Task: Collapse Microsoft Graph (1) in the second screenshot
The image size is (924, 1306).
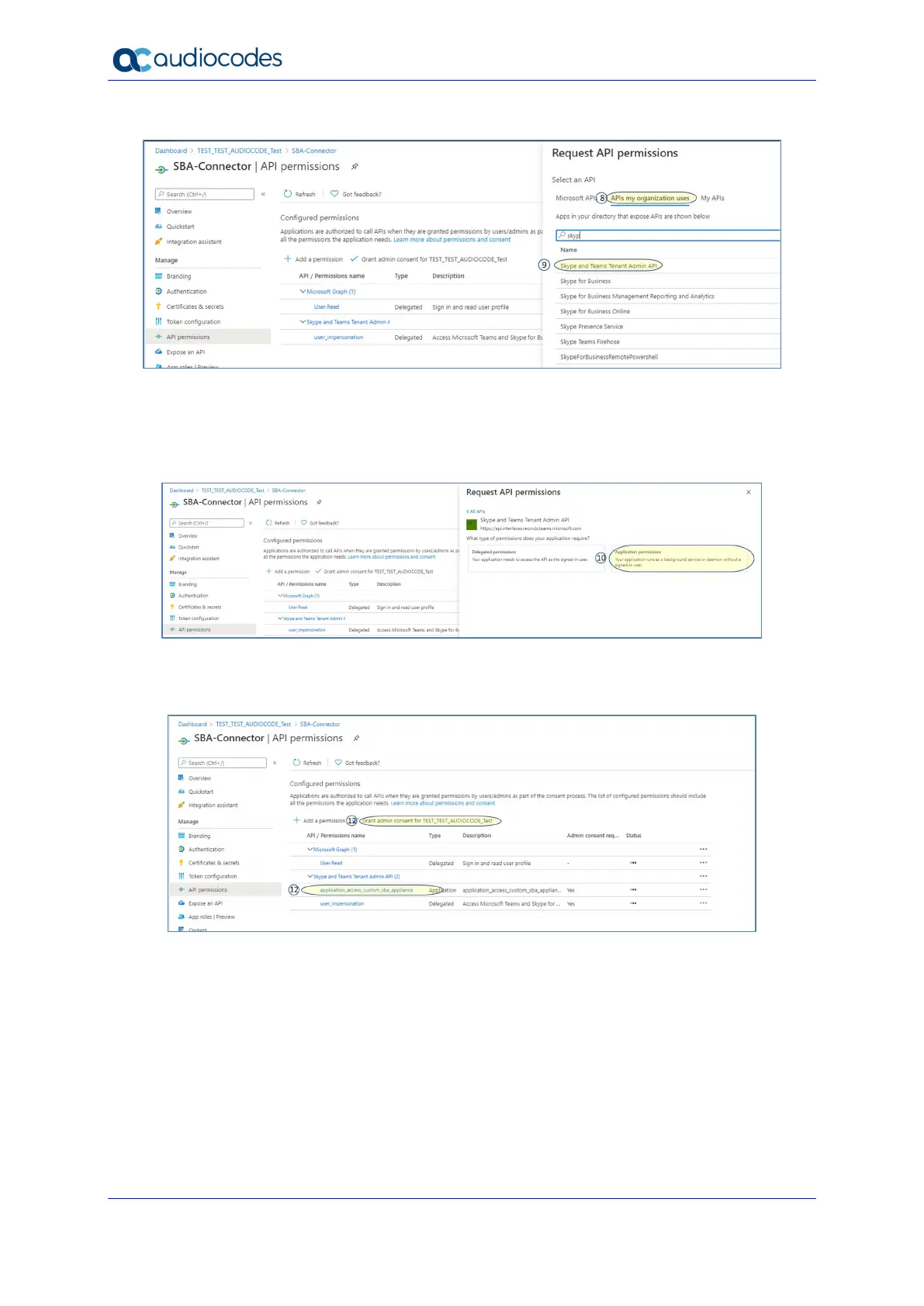Action: click(x=280, y=596)
